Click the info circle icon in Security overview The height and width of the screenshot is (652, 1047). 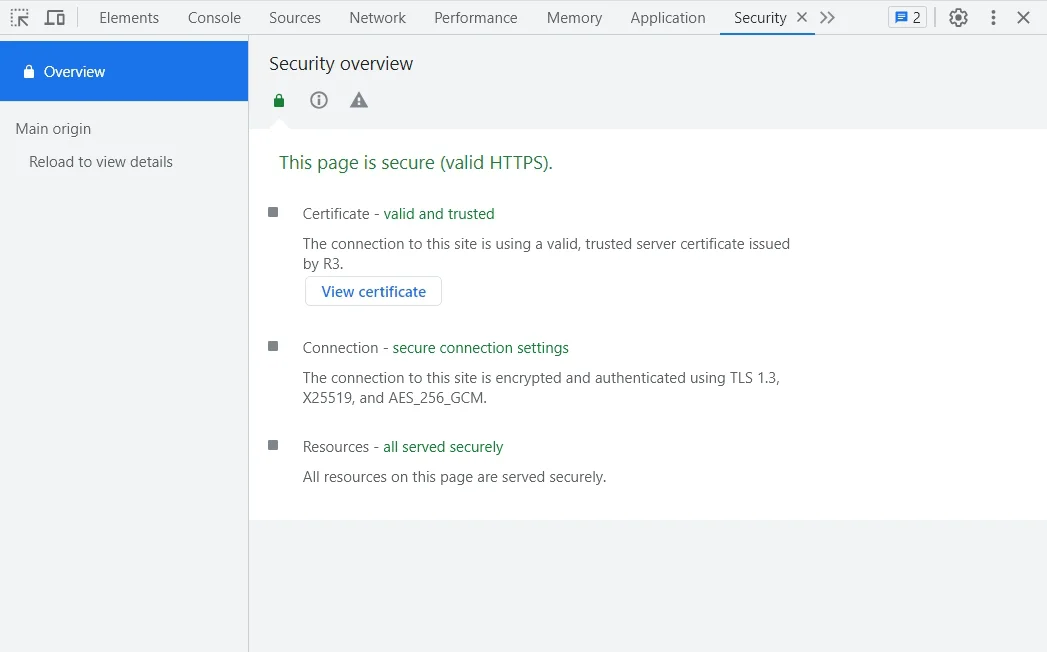[319, 100]
